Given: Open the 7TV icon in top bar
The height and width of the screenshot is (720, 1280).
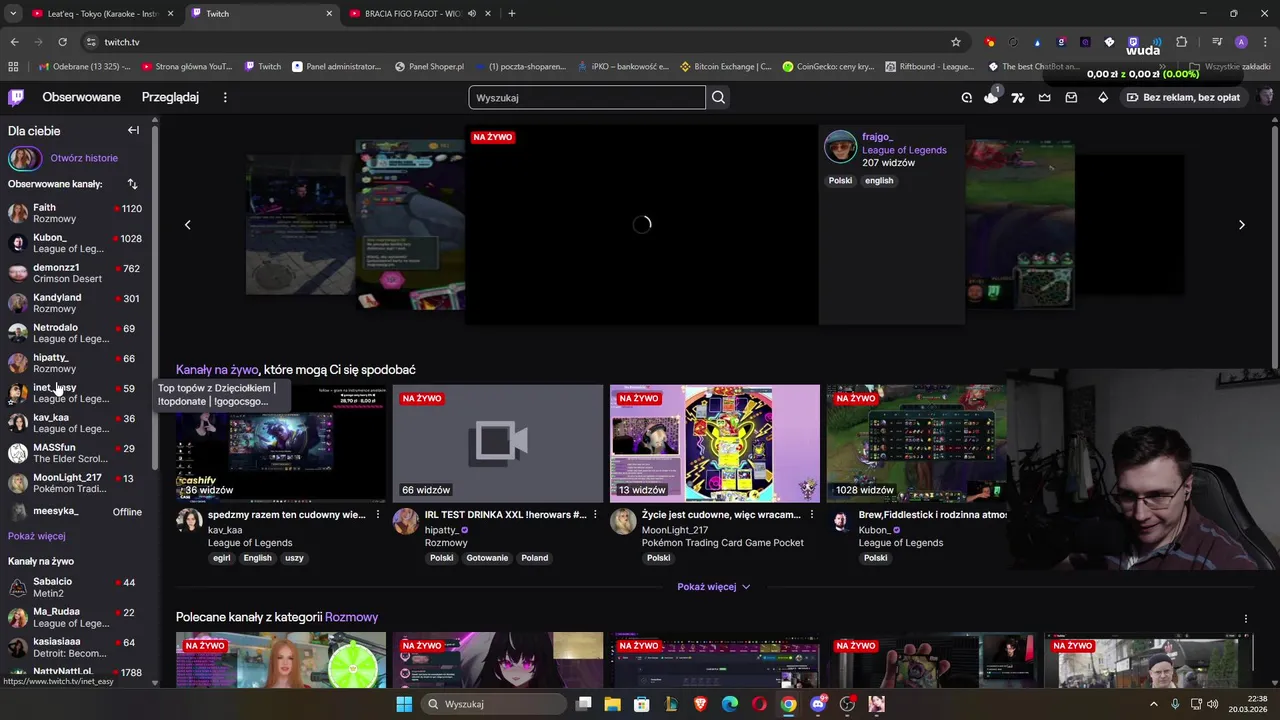Looking at the screenshot, I should click(x=1018, y=97).
